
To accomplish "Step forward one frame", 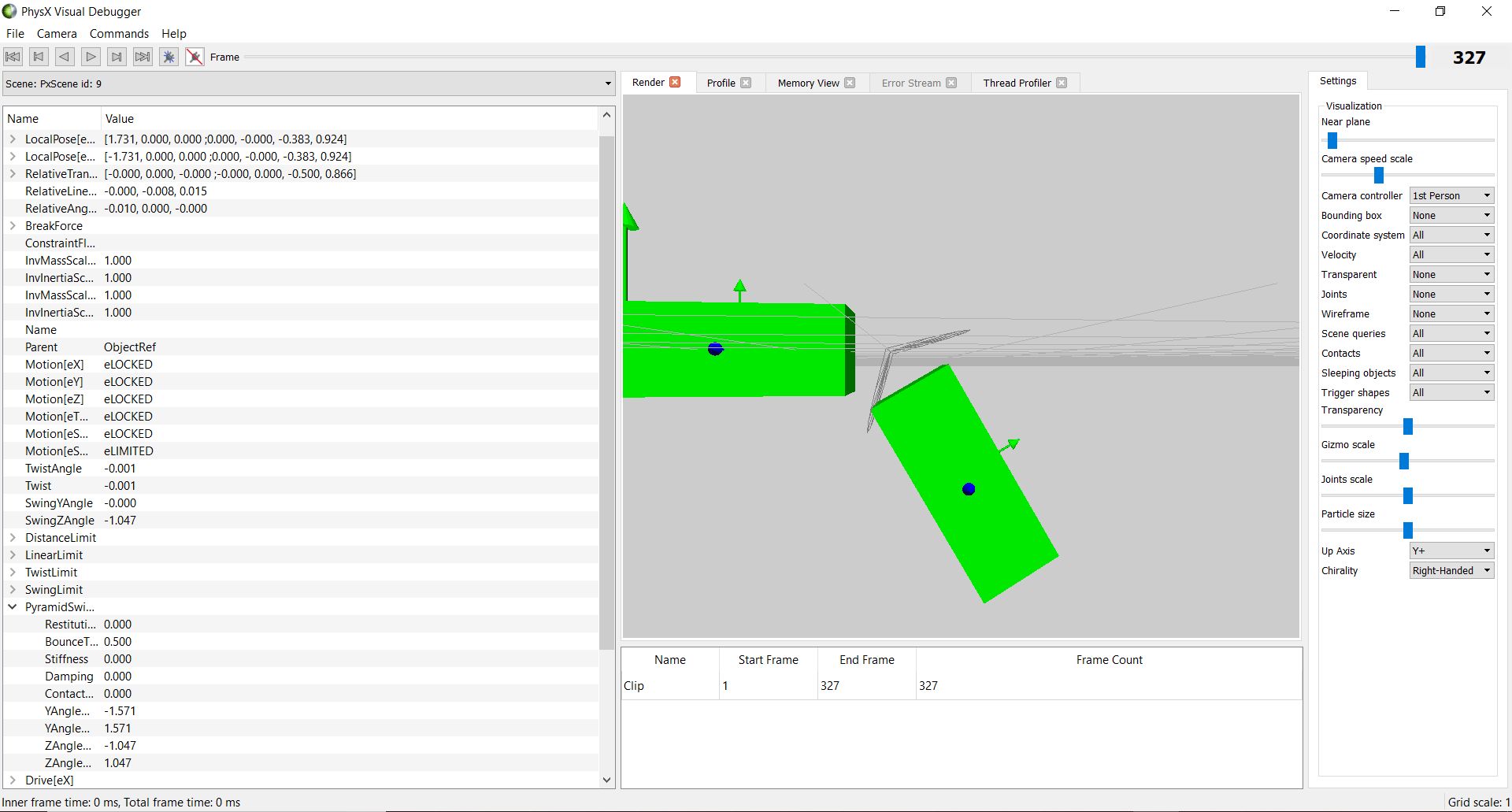I will point(91,57).
